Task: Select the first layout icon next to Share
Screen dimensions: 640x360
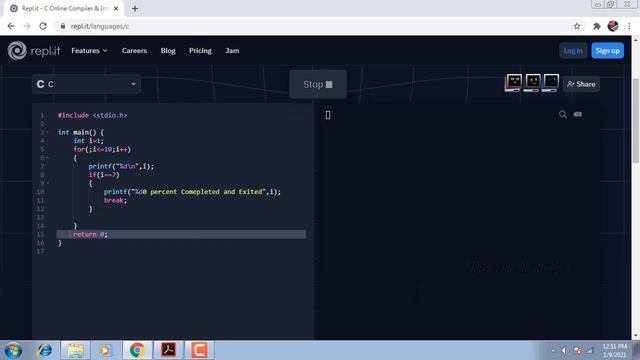Action: [513, 83]
